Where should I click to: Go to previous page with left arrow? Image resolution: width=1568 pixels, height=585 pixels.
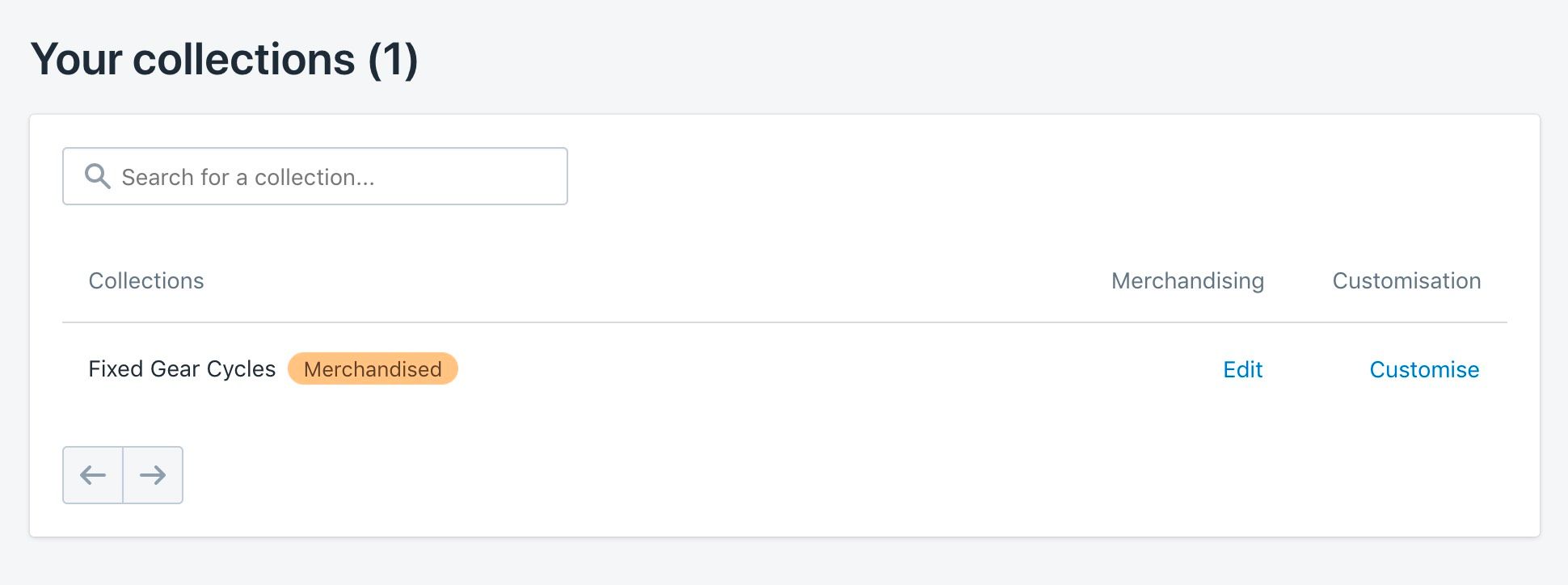point(93,475)
